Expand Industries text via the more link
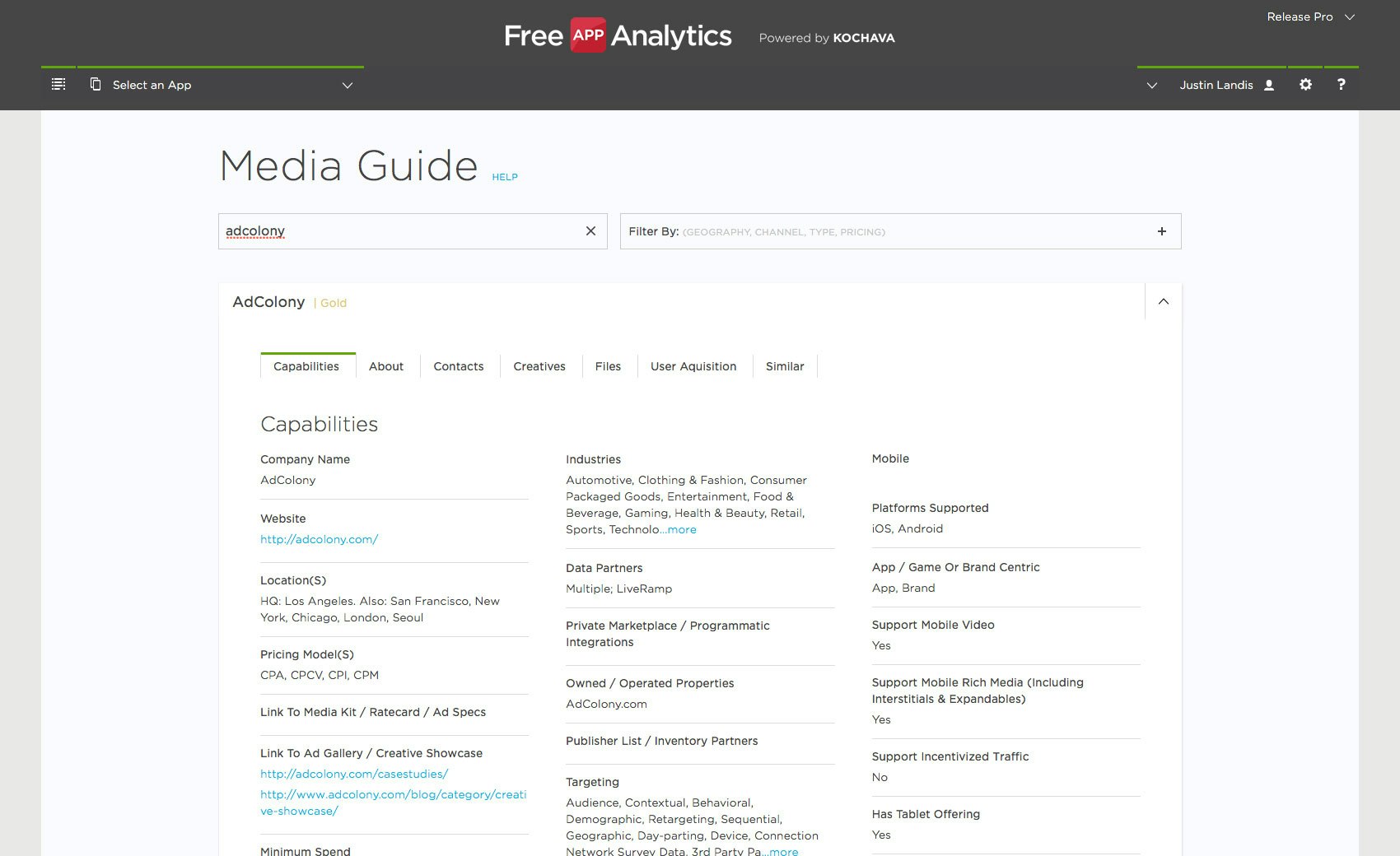Screen dimensions: 1400x856 pos(680,529)
